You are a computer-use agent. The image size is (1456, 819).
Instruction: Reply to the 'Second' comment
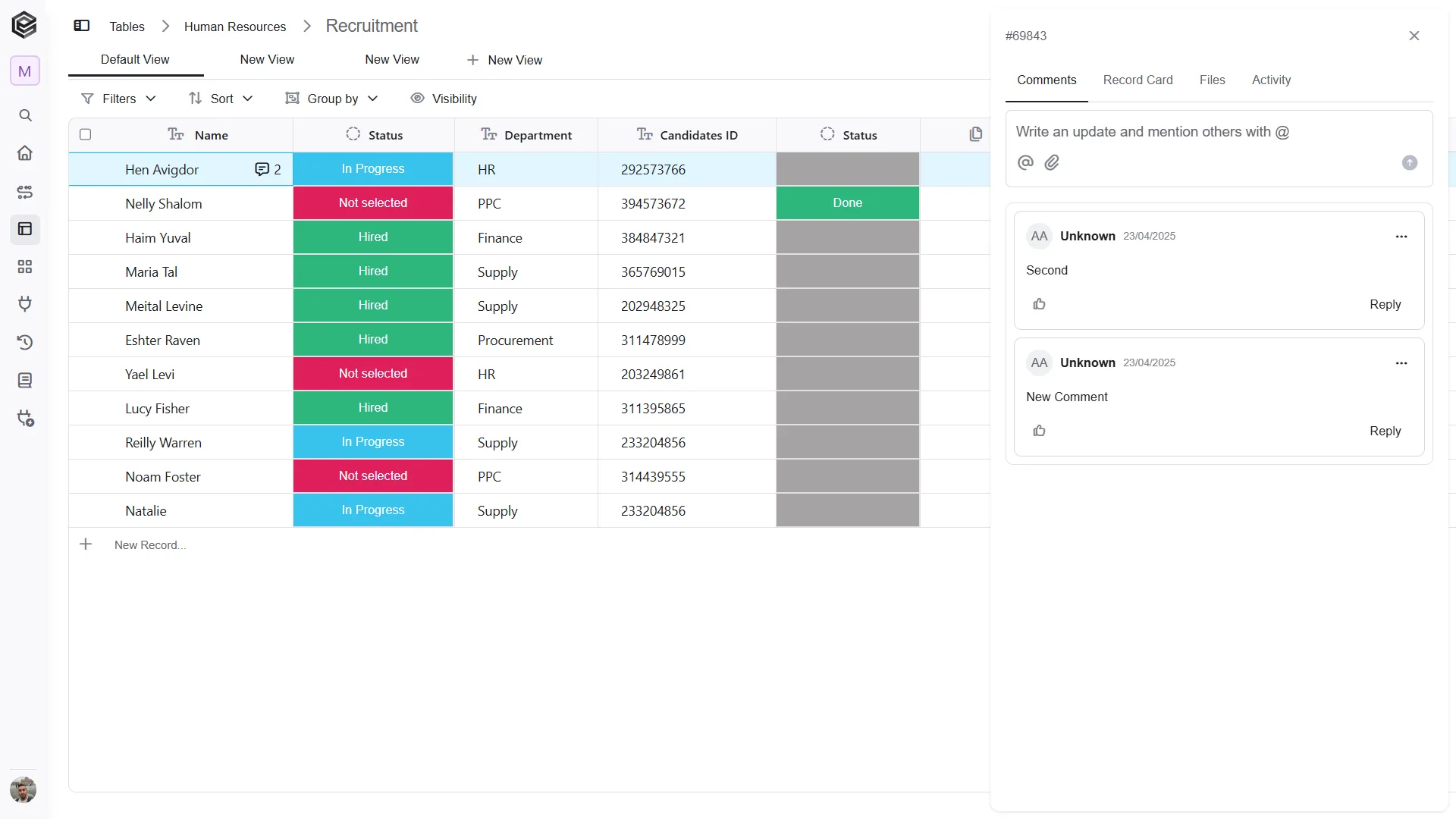[1385, 304]
